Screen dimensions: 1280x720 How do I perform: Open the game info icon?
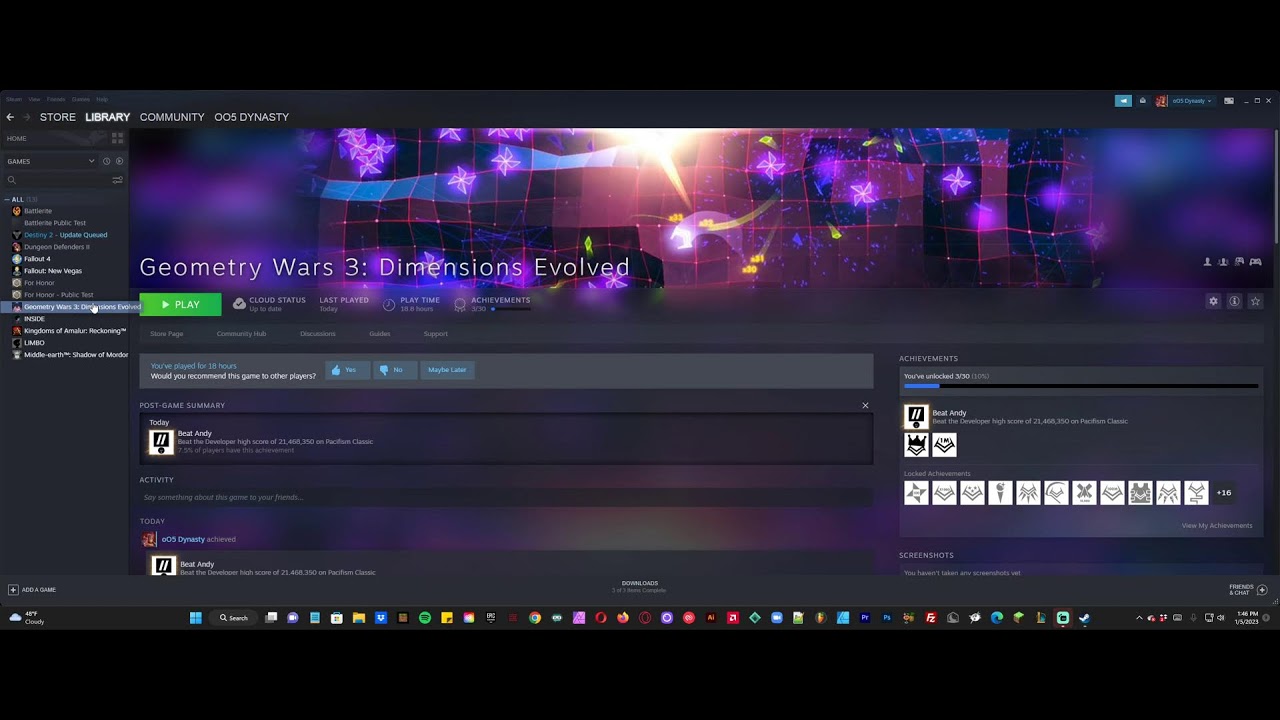(1234, 301)
